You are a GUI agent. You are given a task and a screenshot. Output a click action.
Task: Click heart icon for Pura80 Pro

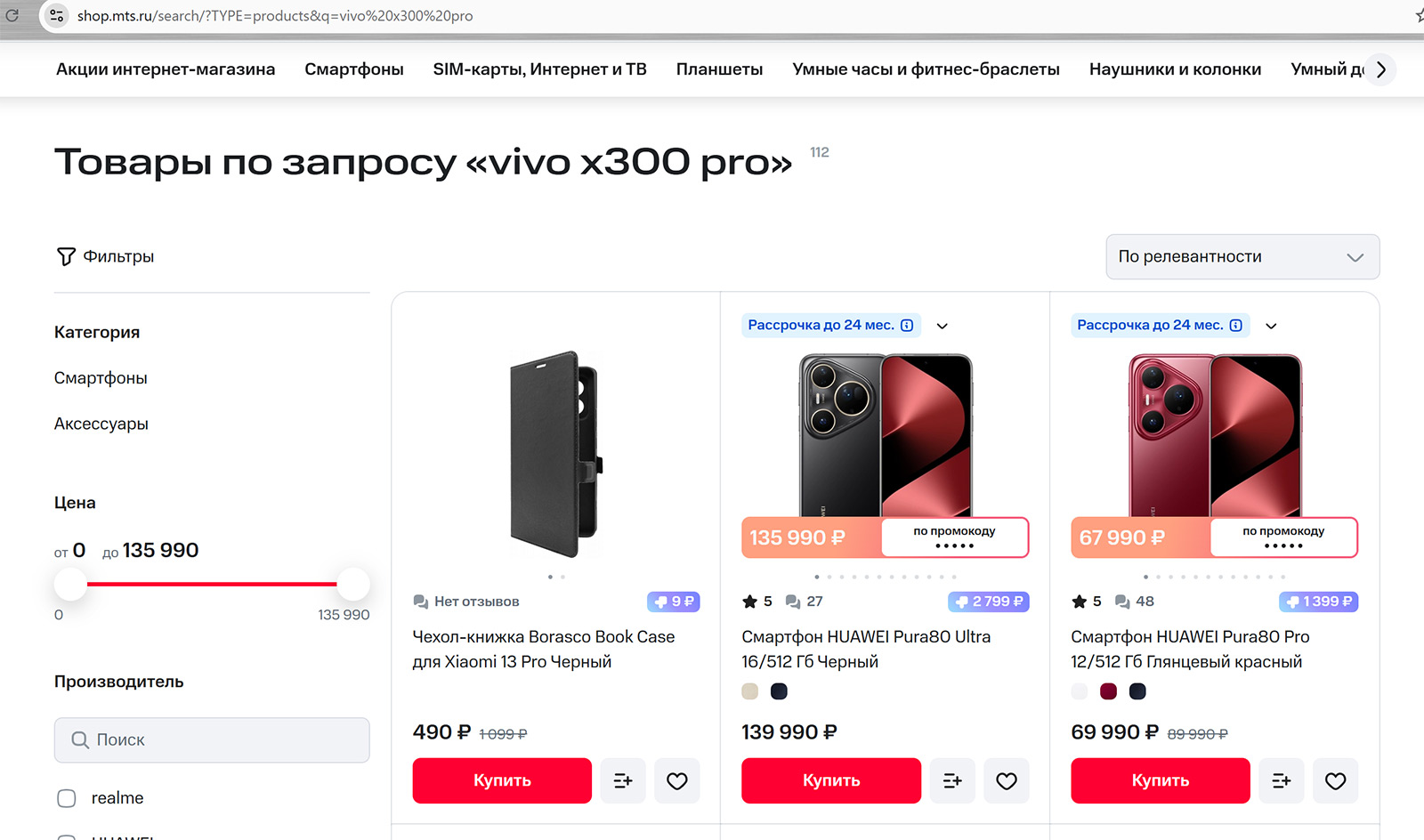point(1335,780)
